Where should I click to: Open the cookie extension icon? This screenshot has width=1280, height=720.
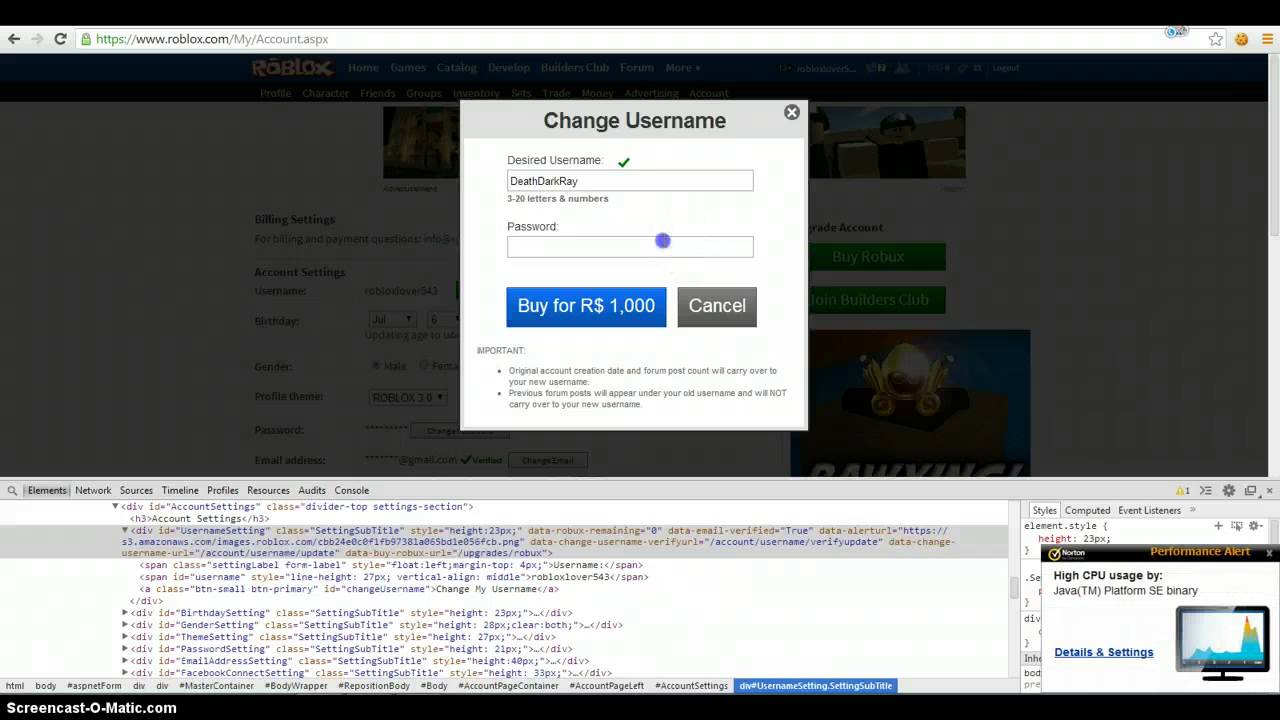(1242, 39)
